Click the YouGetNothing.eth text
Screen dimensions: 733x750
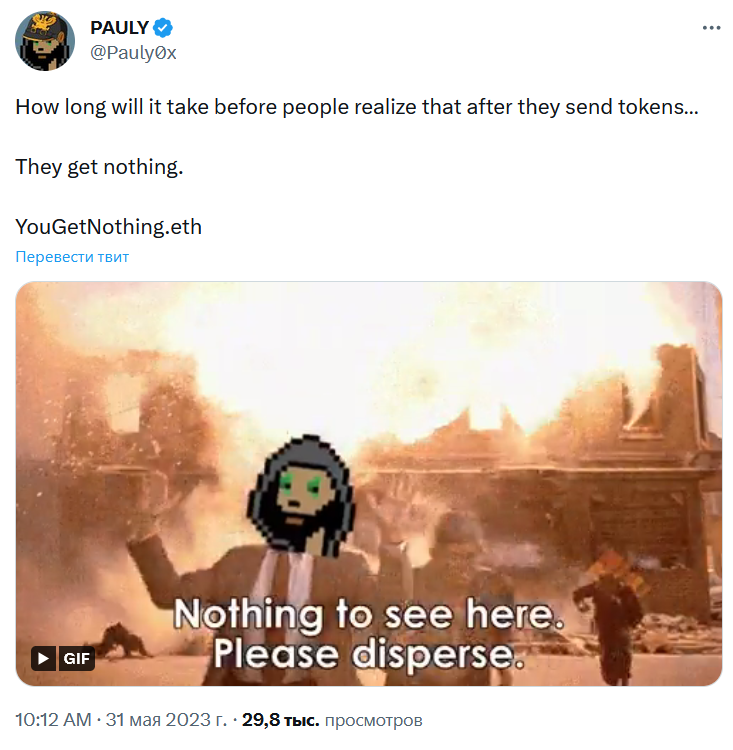coord(109,227)
